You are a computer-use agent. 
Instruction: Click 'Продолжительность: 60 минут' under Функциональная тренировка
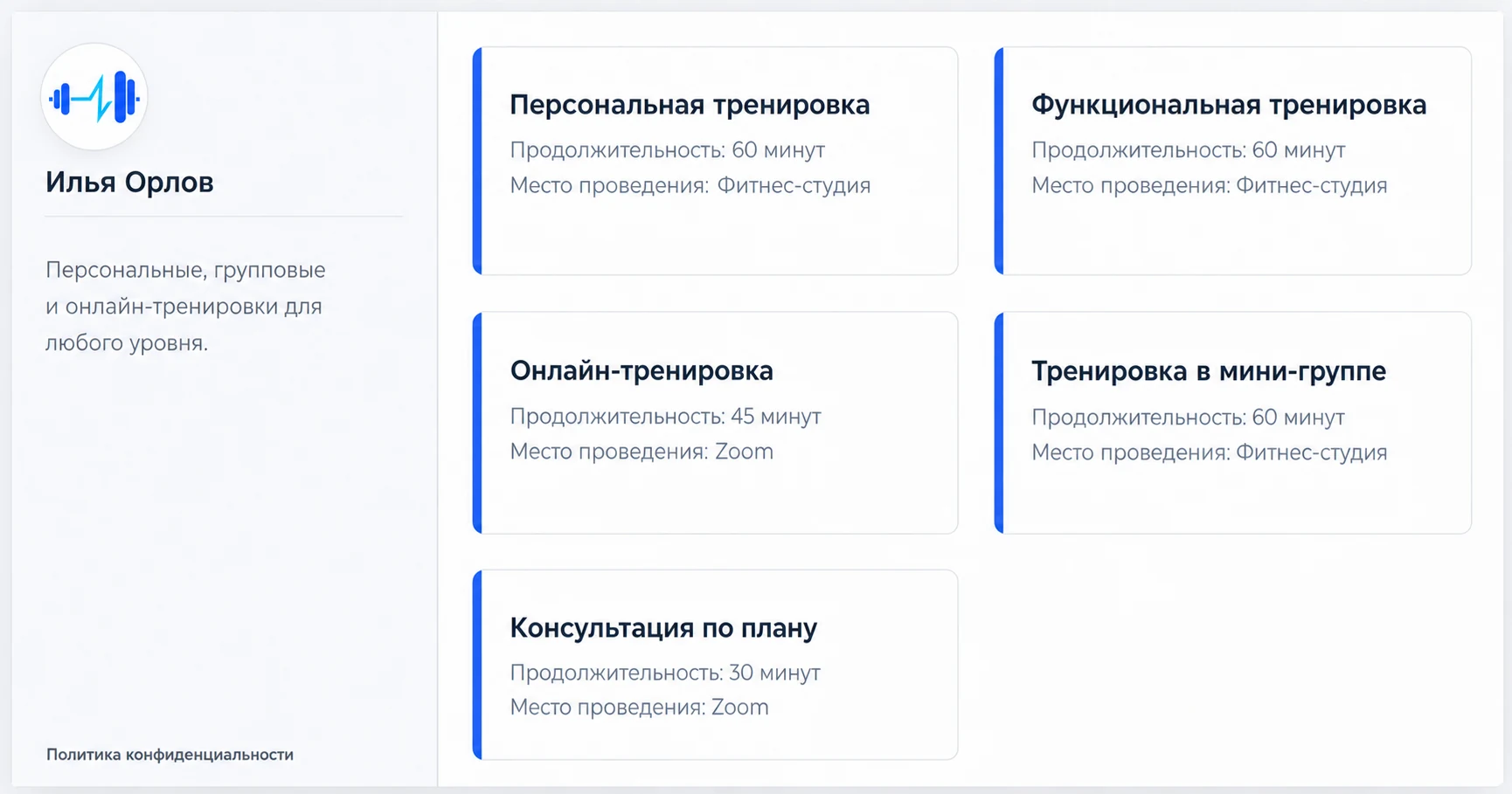click(x=1188, y=150)
